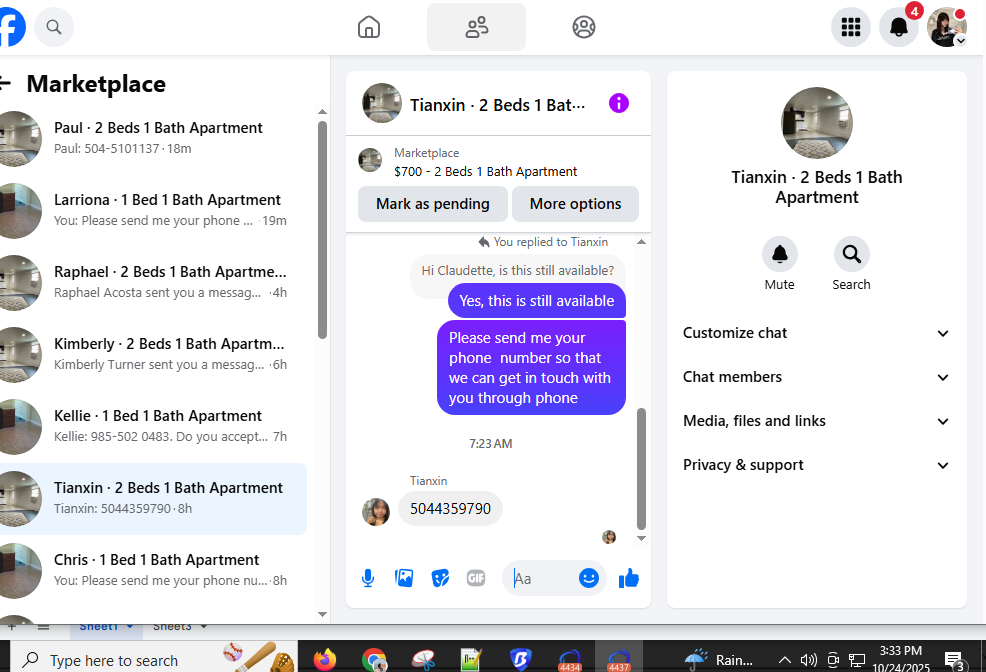Send a thumbs-up like
Screen dimensions: 986x672
click(629, 578)
